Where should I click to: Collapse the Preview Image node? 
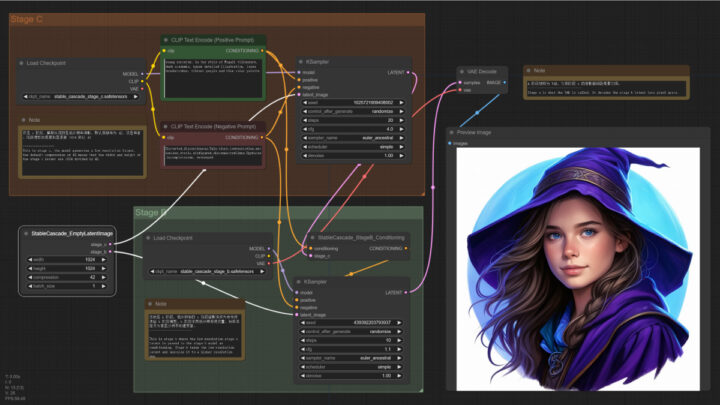pyautogui.click(x=451, y=131)
